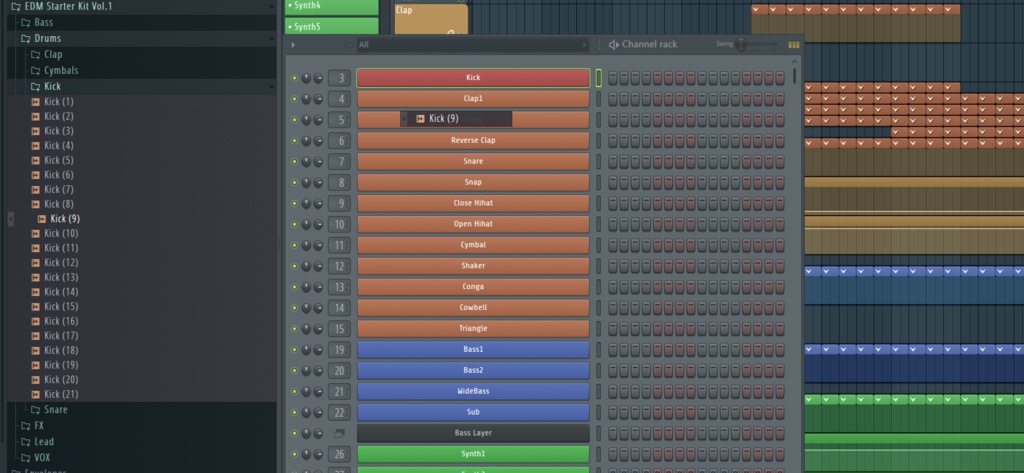
Task: Select the Kick (15) sample
Action: coord(61,306)
